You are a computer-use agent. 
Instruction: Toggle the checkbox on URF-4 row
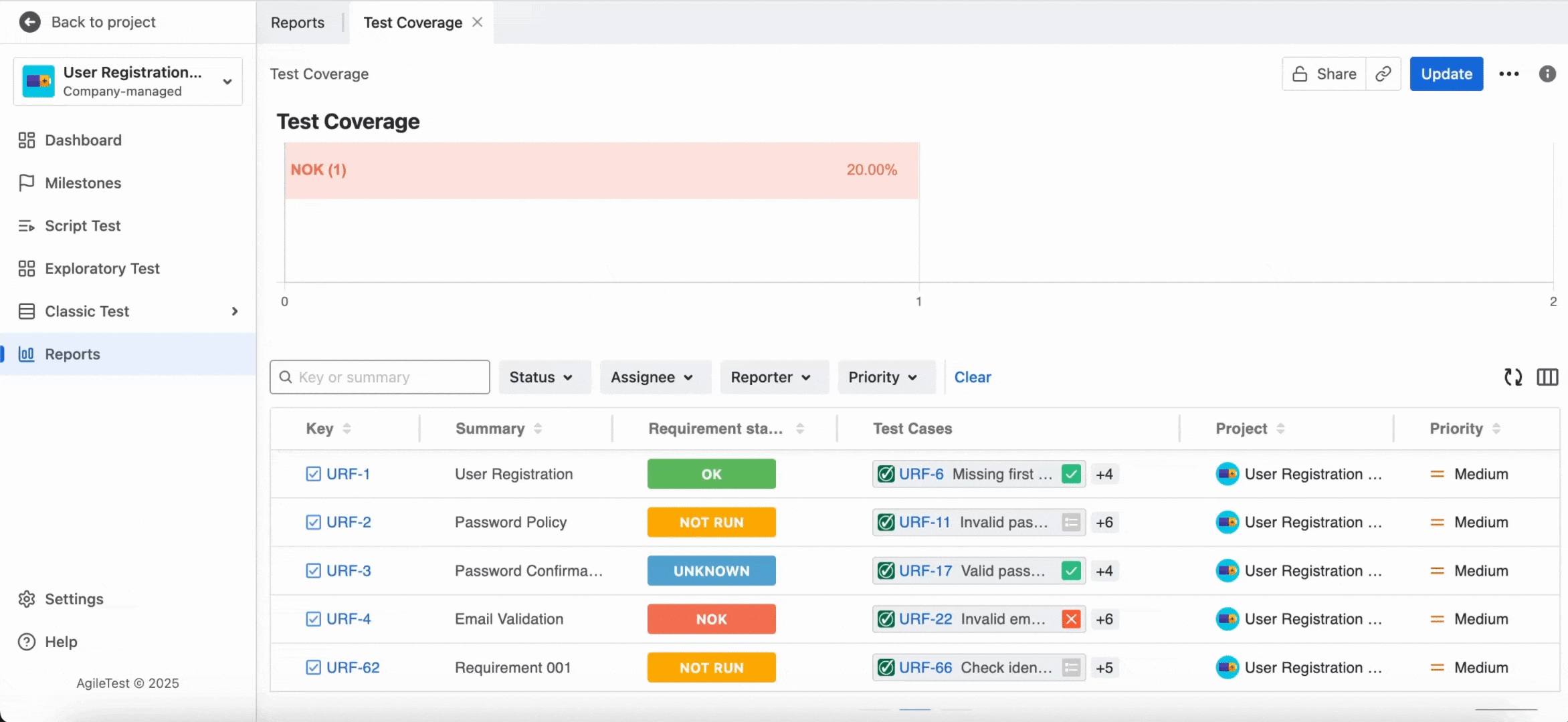click(313, 618)
